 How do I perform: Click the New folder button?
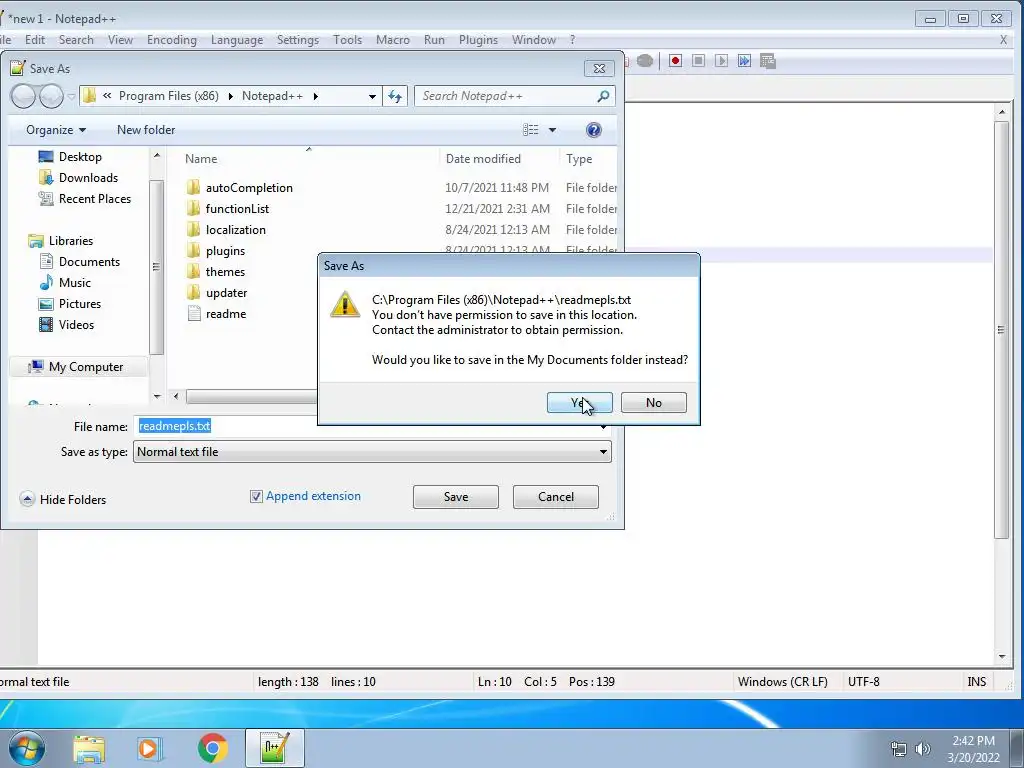tap(146, 130)
